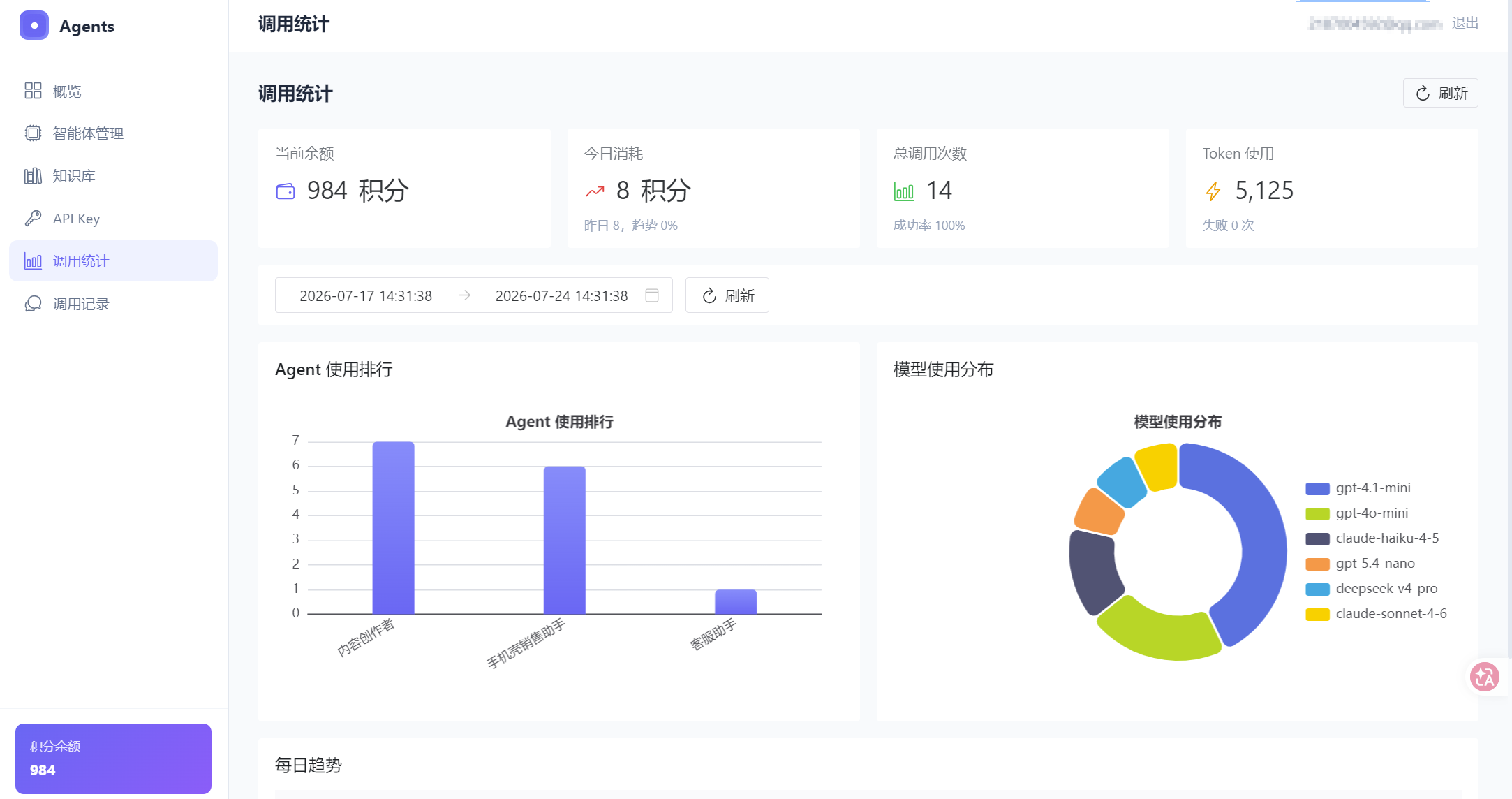
Task: Open 调用记录 call records
Action: 113,304
